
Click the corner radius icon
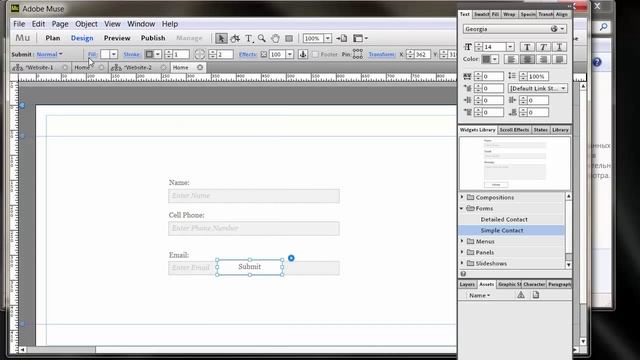point(200,54)
